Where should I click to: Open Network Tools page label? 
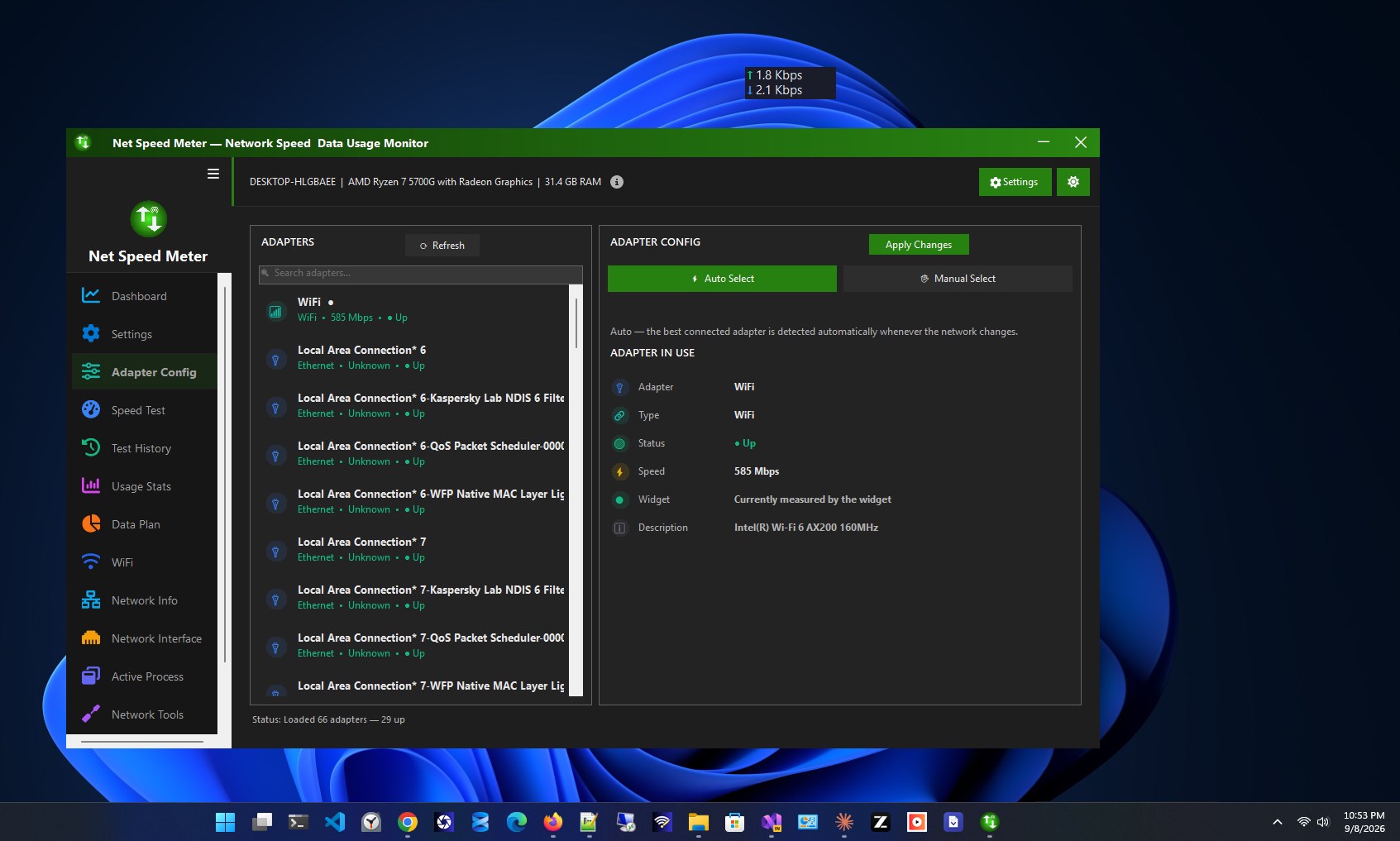tap(147, 714)
